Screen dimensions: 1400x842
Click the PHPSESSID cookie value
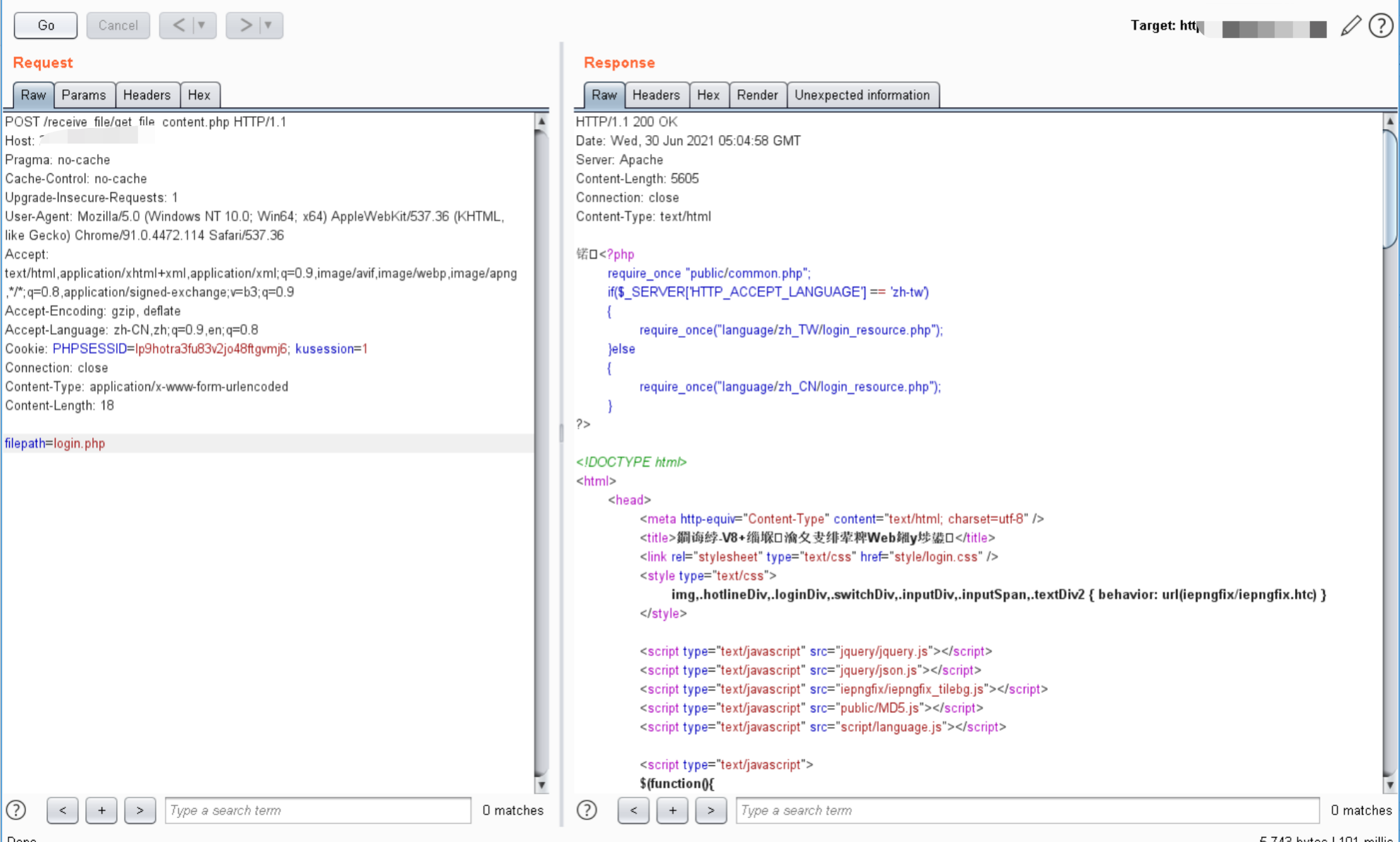211,349
